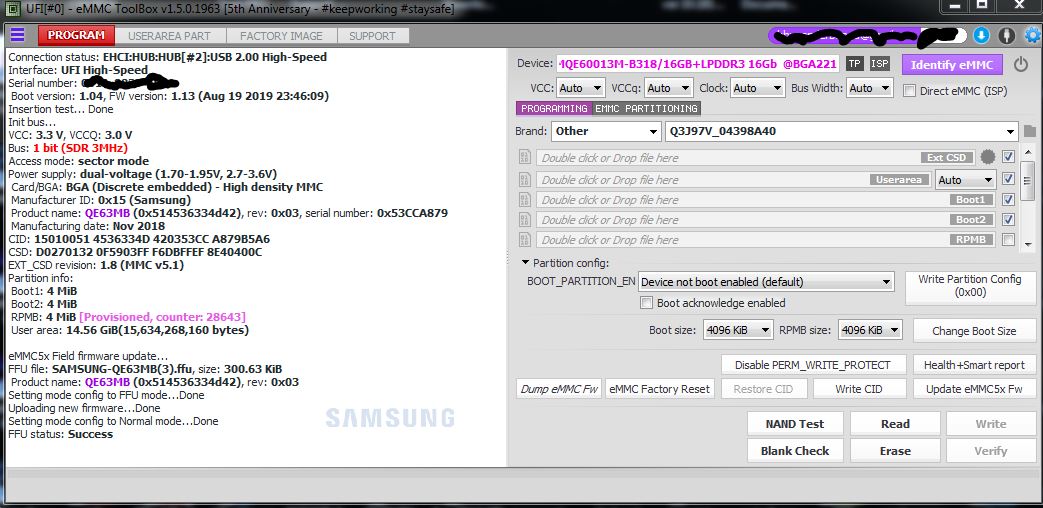Open the Boot size dropdown

738,330
